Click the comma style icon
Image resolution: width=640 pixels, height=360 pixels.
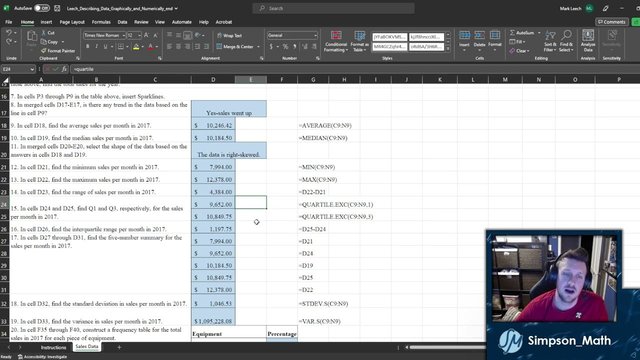click(295, 47)
